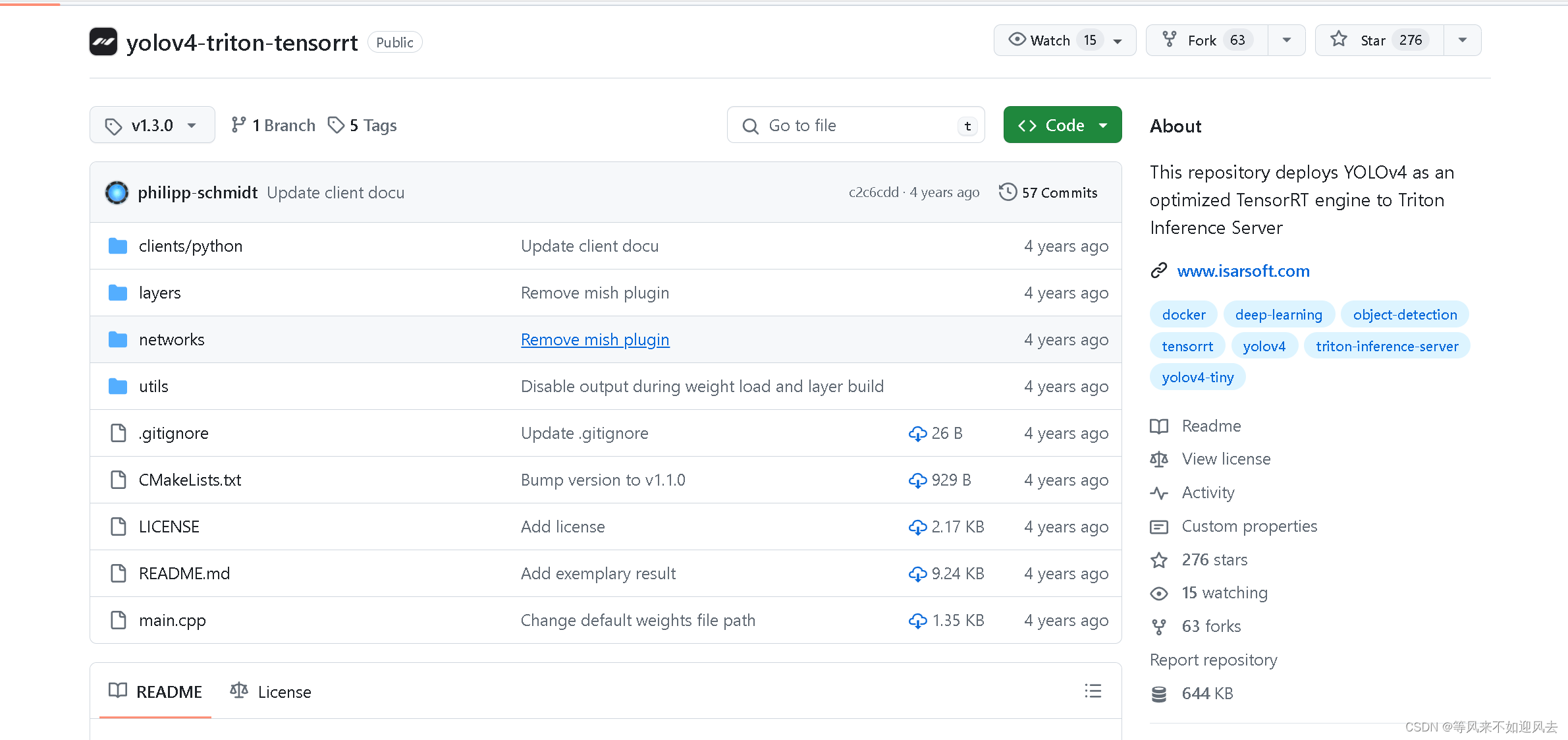Click the layers folder icon
Screen dimensions: 1568x740
click(x=118, y=293)
